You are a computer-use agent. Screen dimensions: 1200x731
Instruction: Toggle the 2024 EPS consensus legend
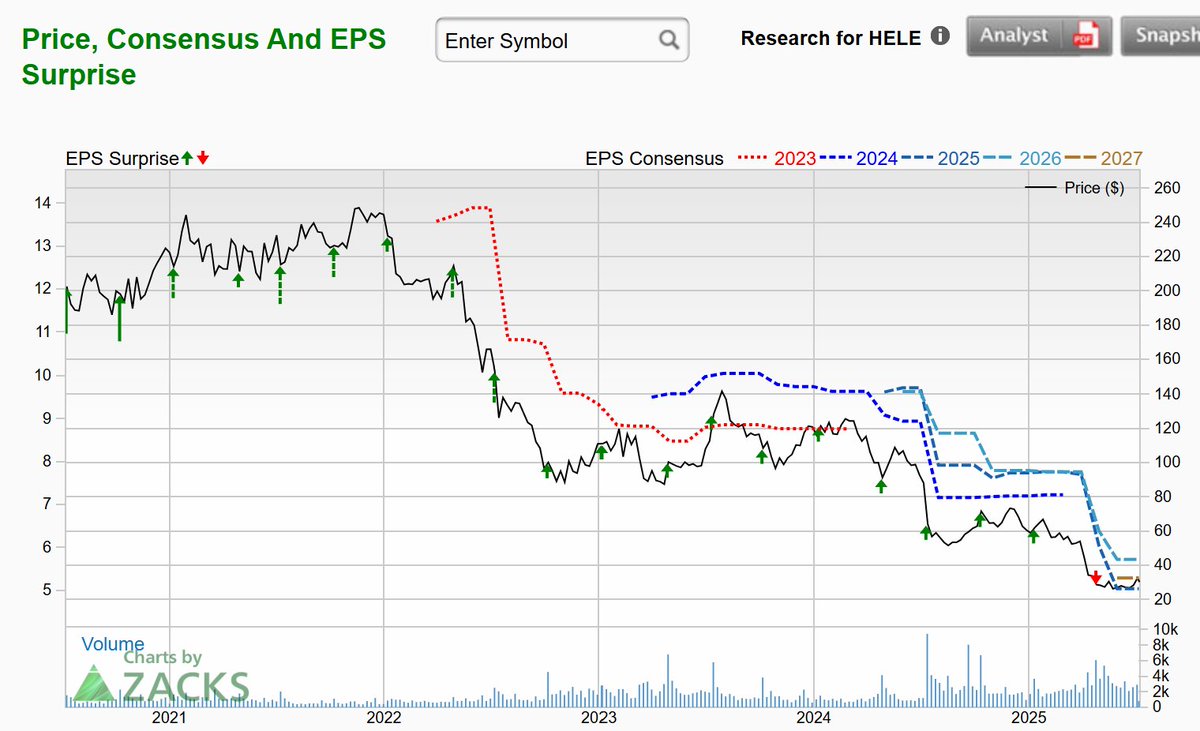coord(858,158)
